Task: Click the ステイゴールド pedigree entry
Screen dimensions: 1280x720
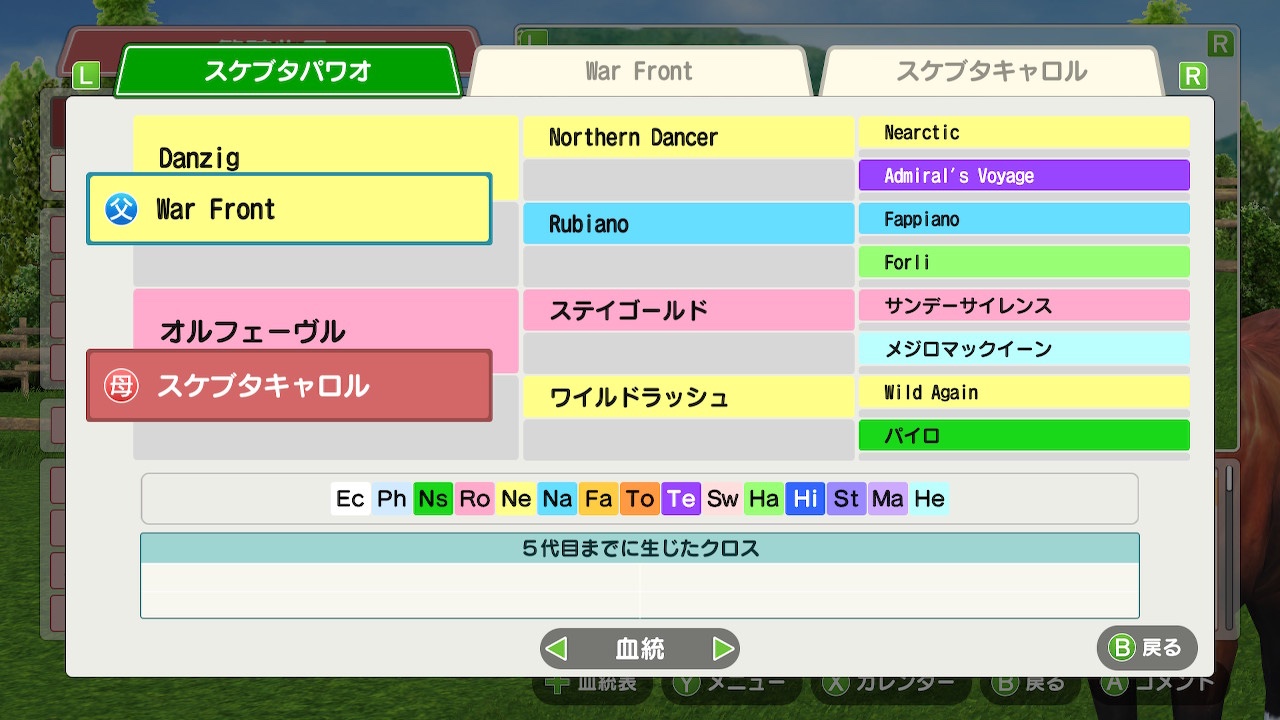Action: (688, 311)
